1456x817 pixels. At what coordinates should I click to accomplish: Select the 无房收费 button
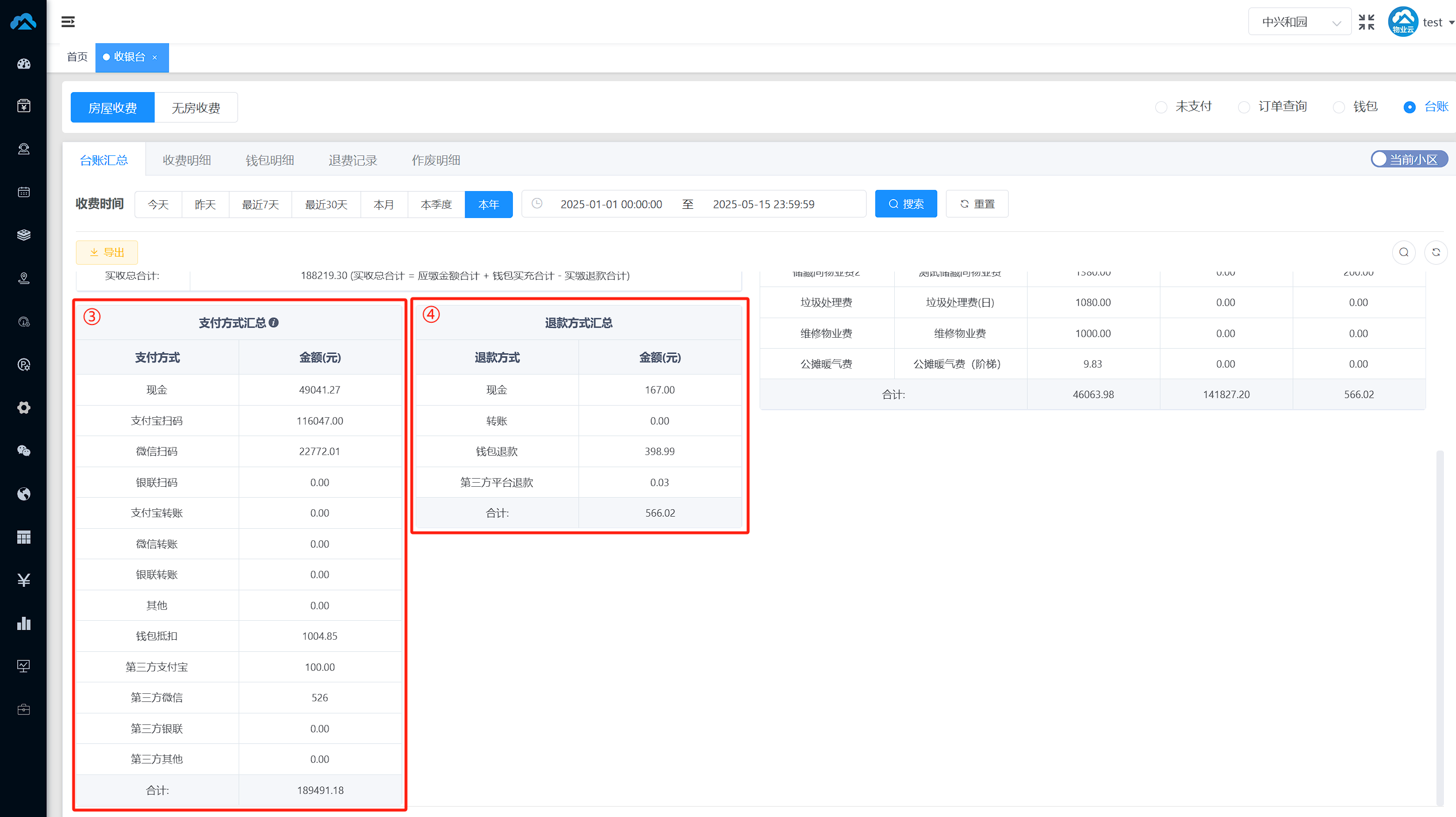pos(196,108)
